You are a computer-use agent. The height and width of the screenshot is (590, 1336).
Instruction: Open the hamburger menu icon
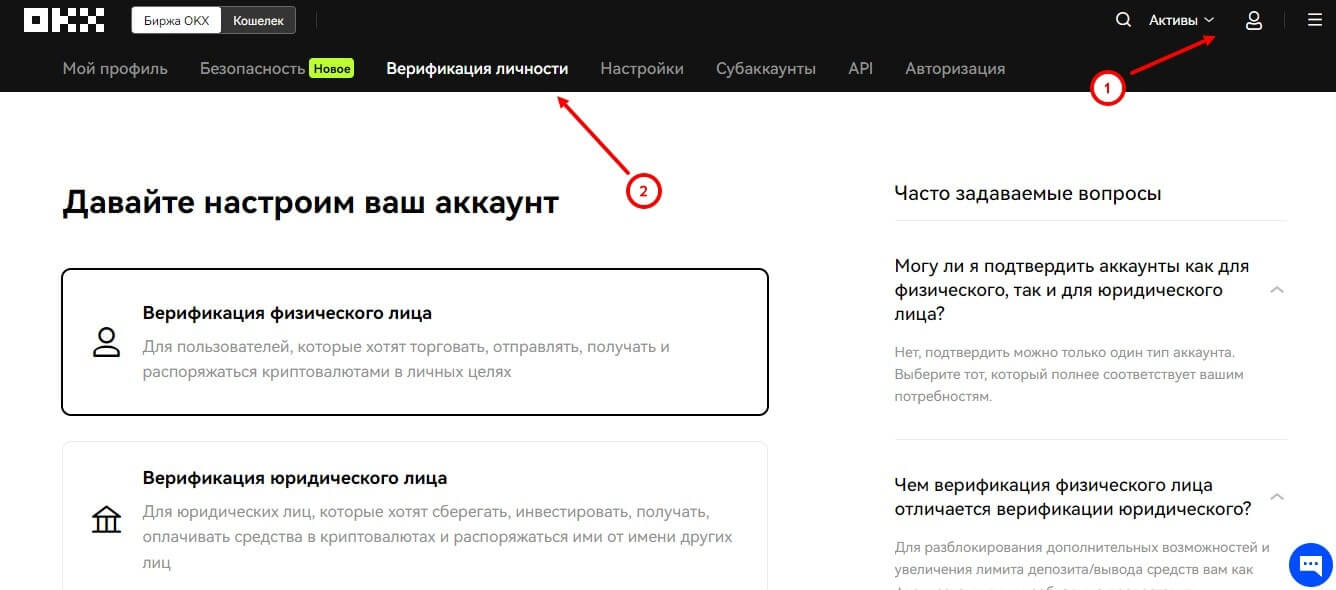click(x=1314, y=20)
